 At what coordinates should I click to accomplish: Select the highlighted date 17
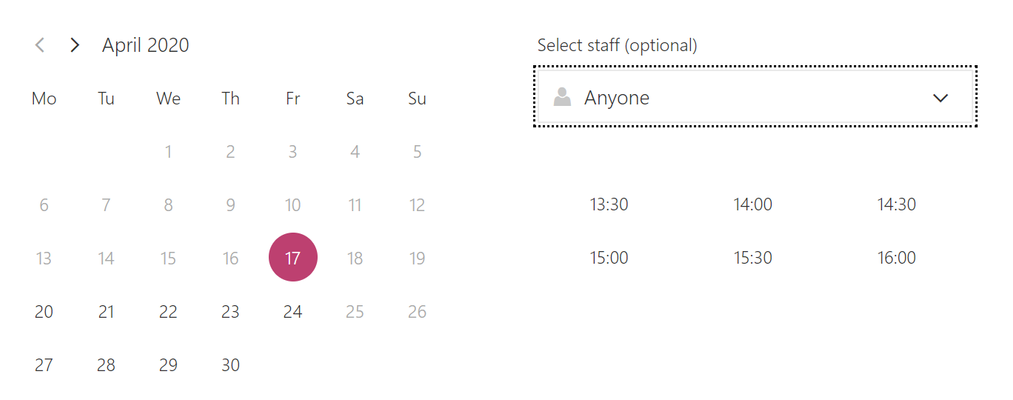tap(293, 258)
